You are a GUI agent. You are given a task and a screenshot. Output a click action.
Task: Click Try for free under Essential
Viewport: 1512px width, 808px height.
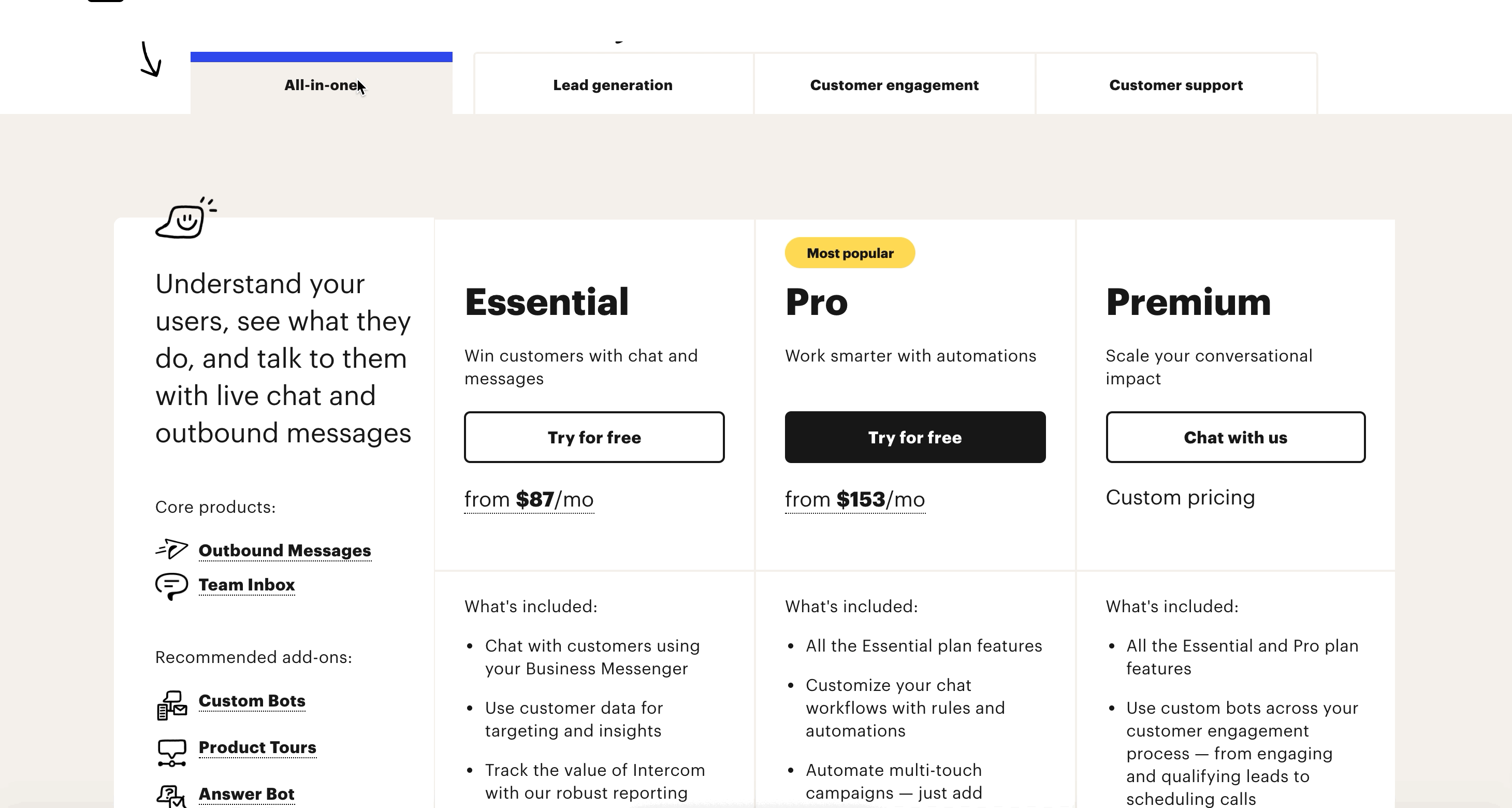click(x=594, y=437)
